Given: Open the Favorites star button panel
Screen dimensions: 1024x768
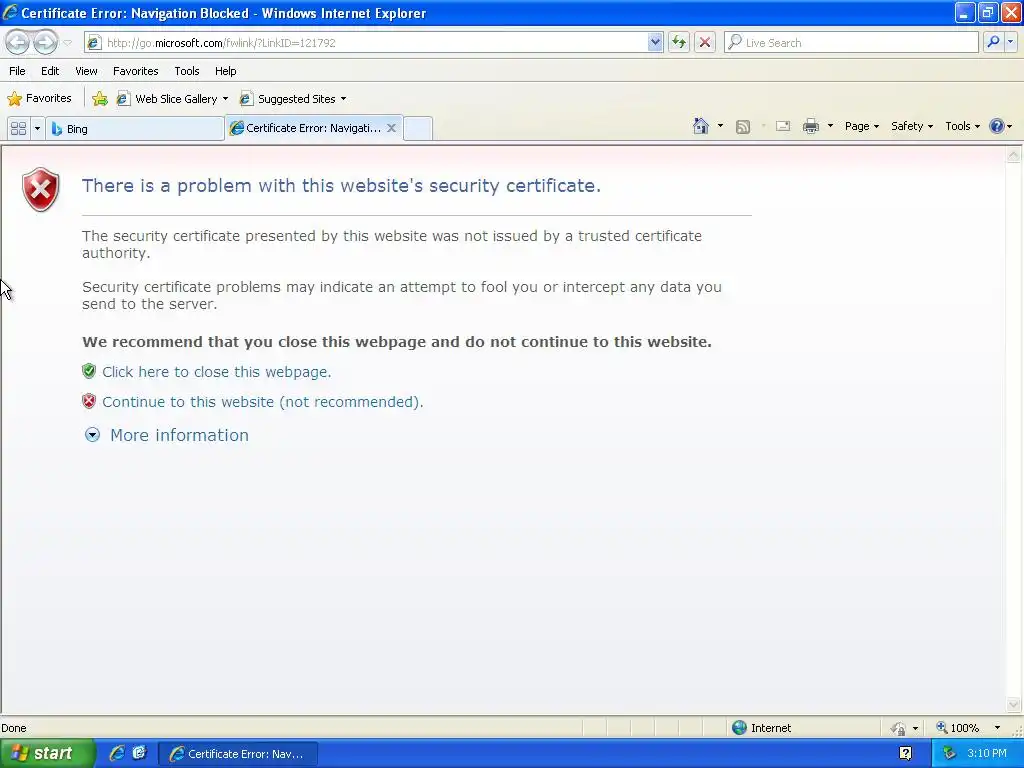Looking at the screenshot, I should click(39, 99).
